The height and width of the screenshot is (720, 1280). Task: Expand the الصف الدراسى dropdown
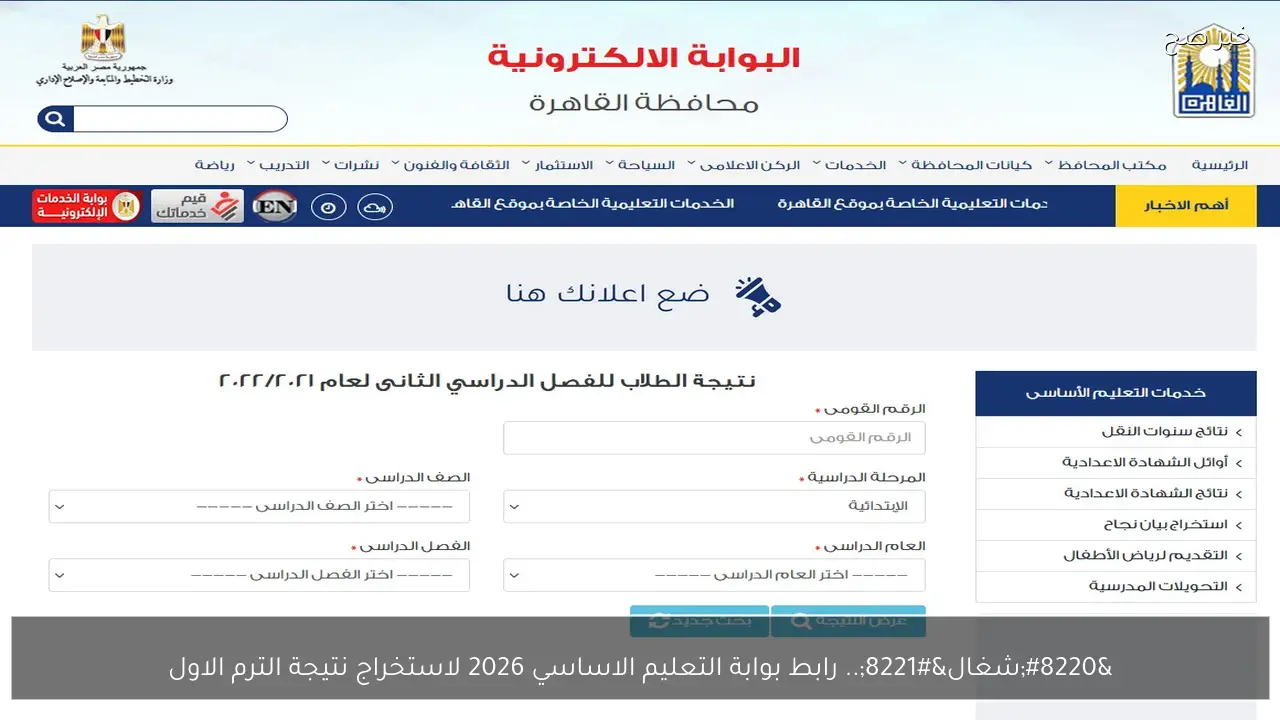[x=258, y=506]
